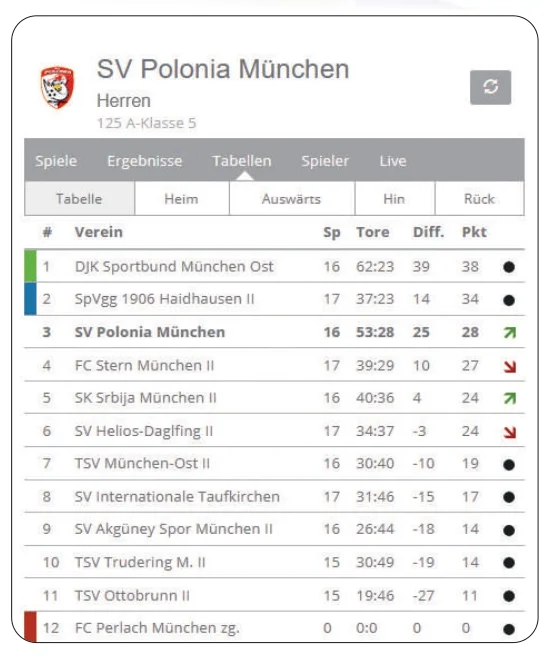544x655 pixels.
Task: Show the Heim table view
Action: click(x=182, y=199)
